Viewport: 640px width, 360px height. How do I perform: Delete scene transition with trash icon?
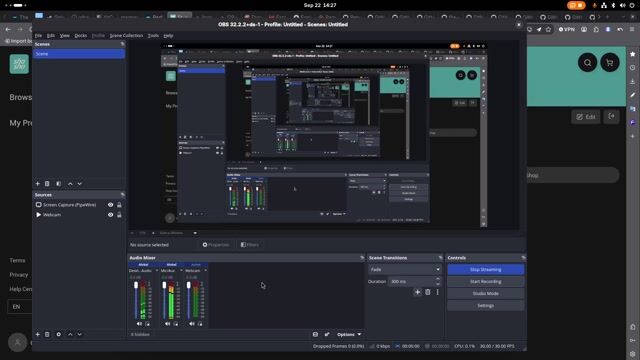(428, 292)
